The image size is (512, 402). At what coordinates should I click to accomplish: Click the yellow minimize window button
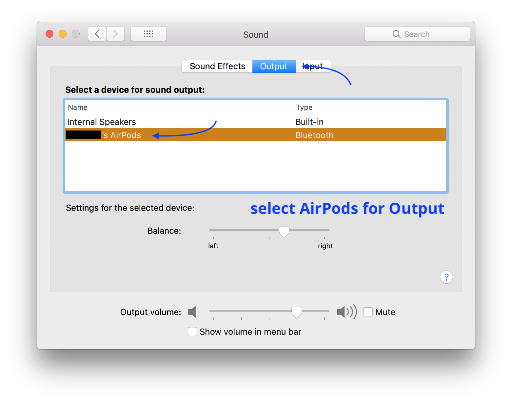[x=63, y=34]
